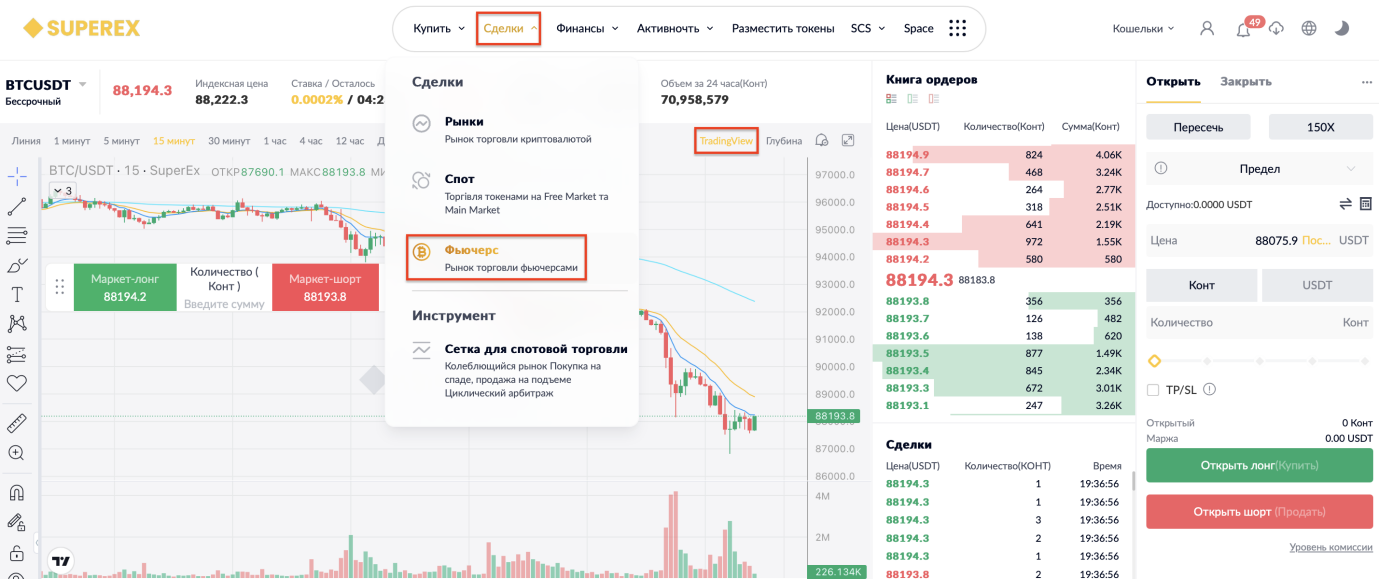This screenshot has height=579, width=1379.
Task: Open the user profile icon
Action: tap(1207, 28)
